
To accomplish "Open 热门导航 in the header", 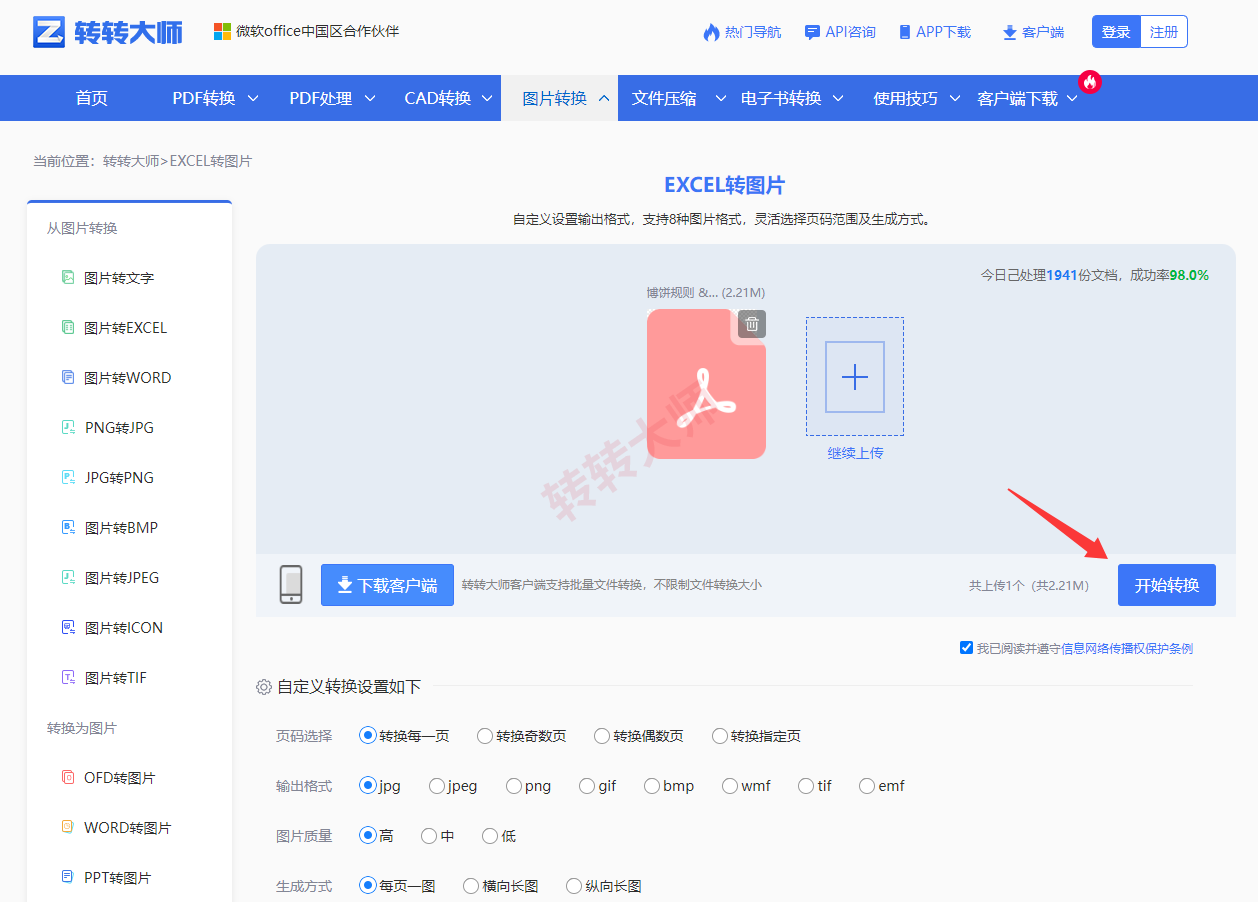I will tap(753, 32).
